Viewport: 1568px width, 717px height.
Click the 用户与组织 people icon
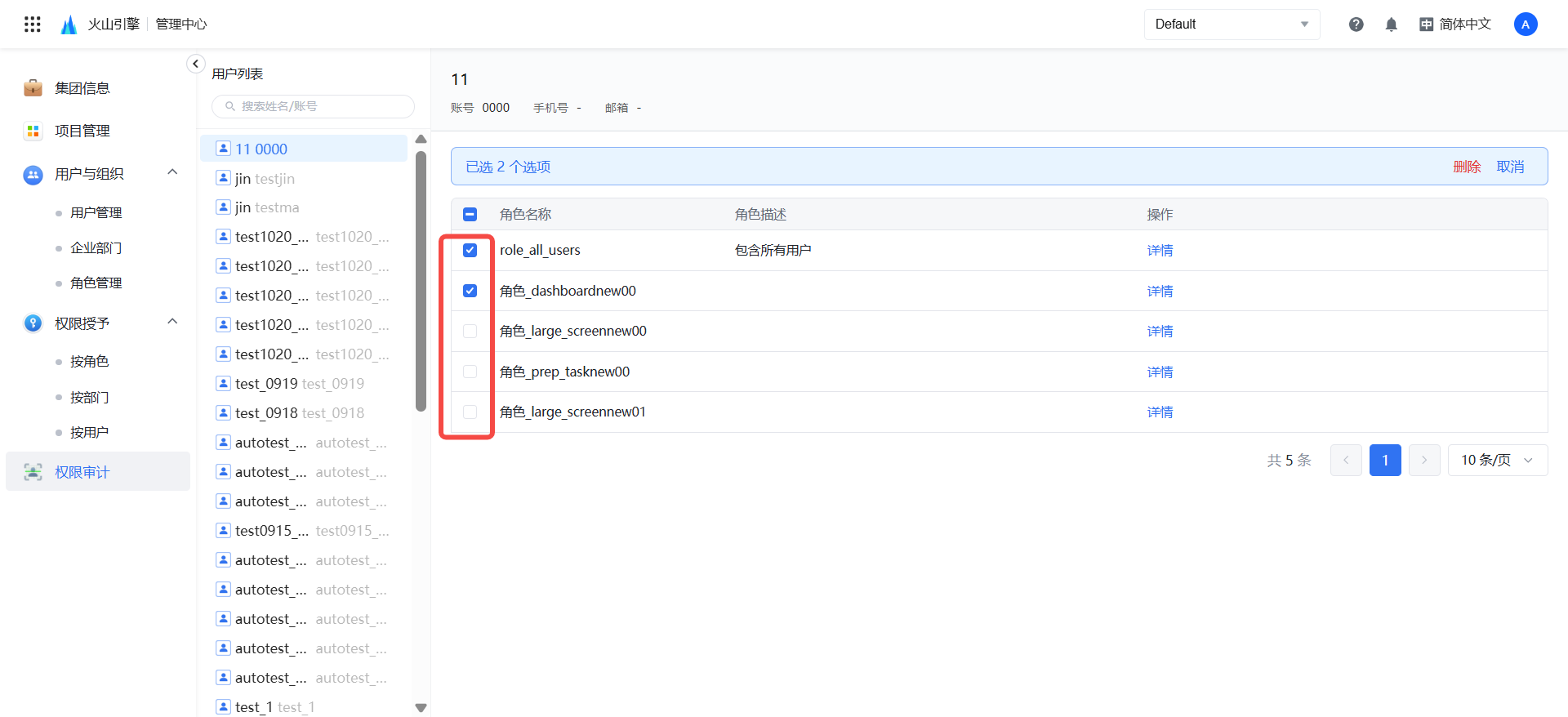(33, 174)
